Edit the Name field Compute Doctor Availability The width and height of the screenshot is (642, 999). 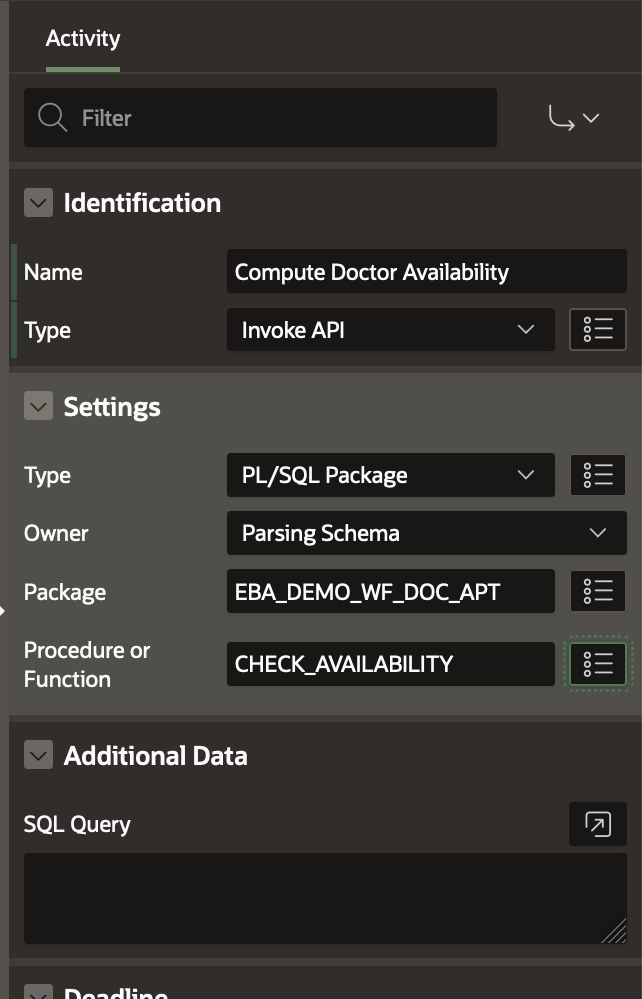tap(426, 272)
